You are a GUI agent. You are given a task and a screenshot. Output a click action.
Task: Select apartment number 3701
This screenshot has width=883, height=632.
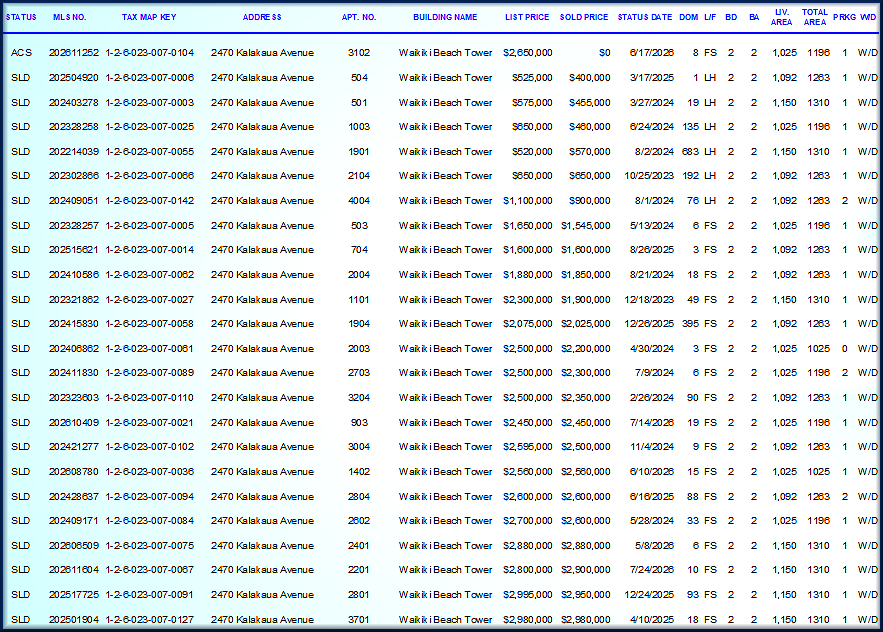(x=359, y=620)
